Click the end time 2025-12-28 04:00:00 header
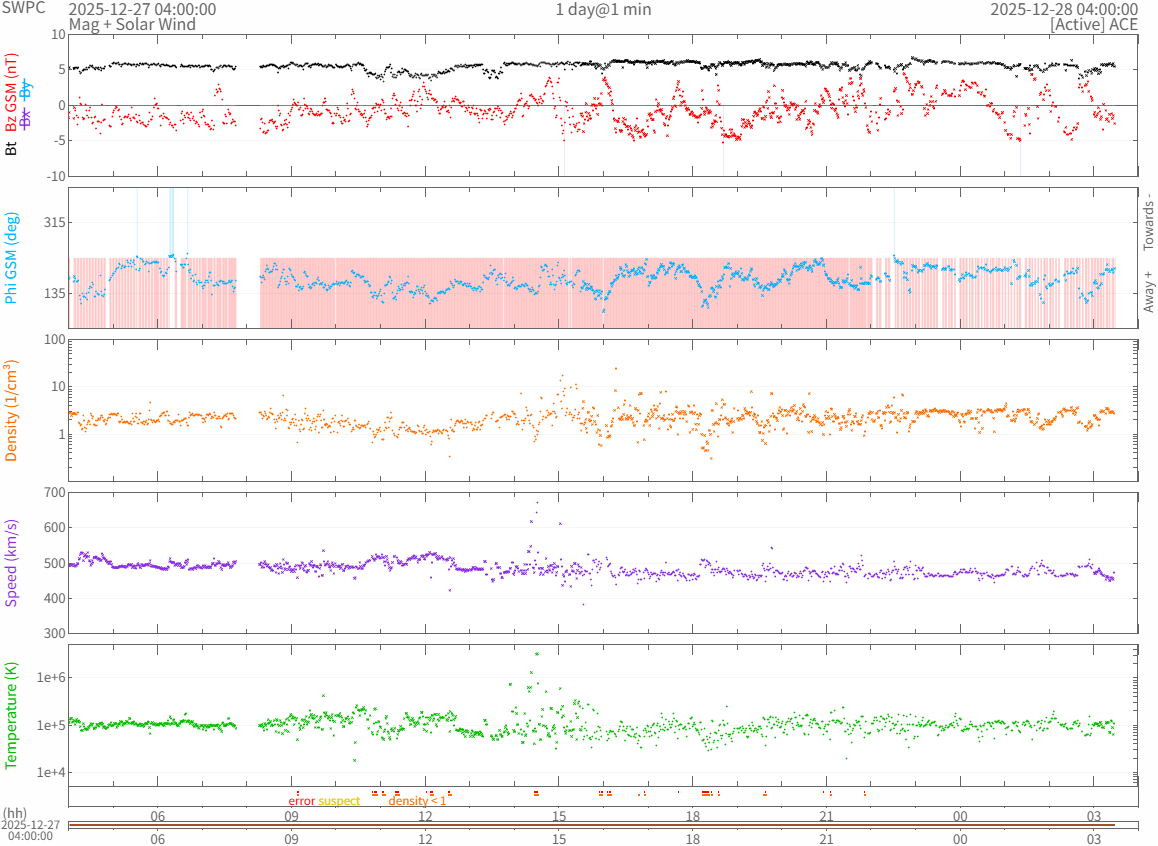The height and width of the screenshot is (846, 1158). (x=1064, y=9)
